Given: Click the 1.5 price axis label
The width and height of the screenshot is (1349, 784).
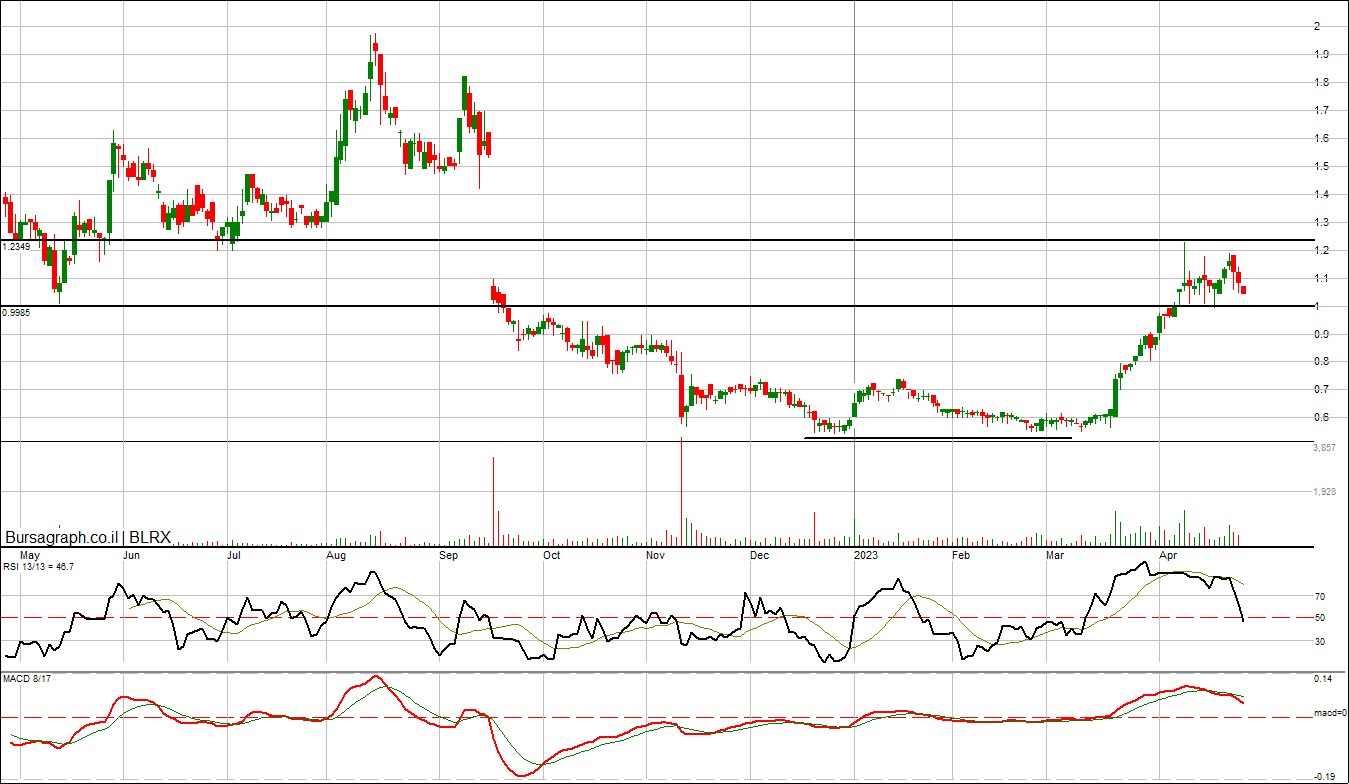Looking at the screenshot, I should coord(1321,166).
